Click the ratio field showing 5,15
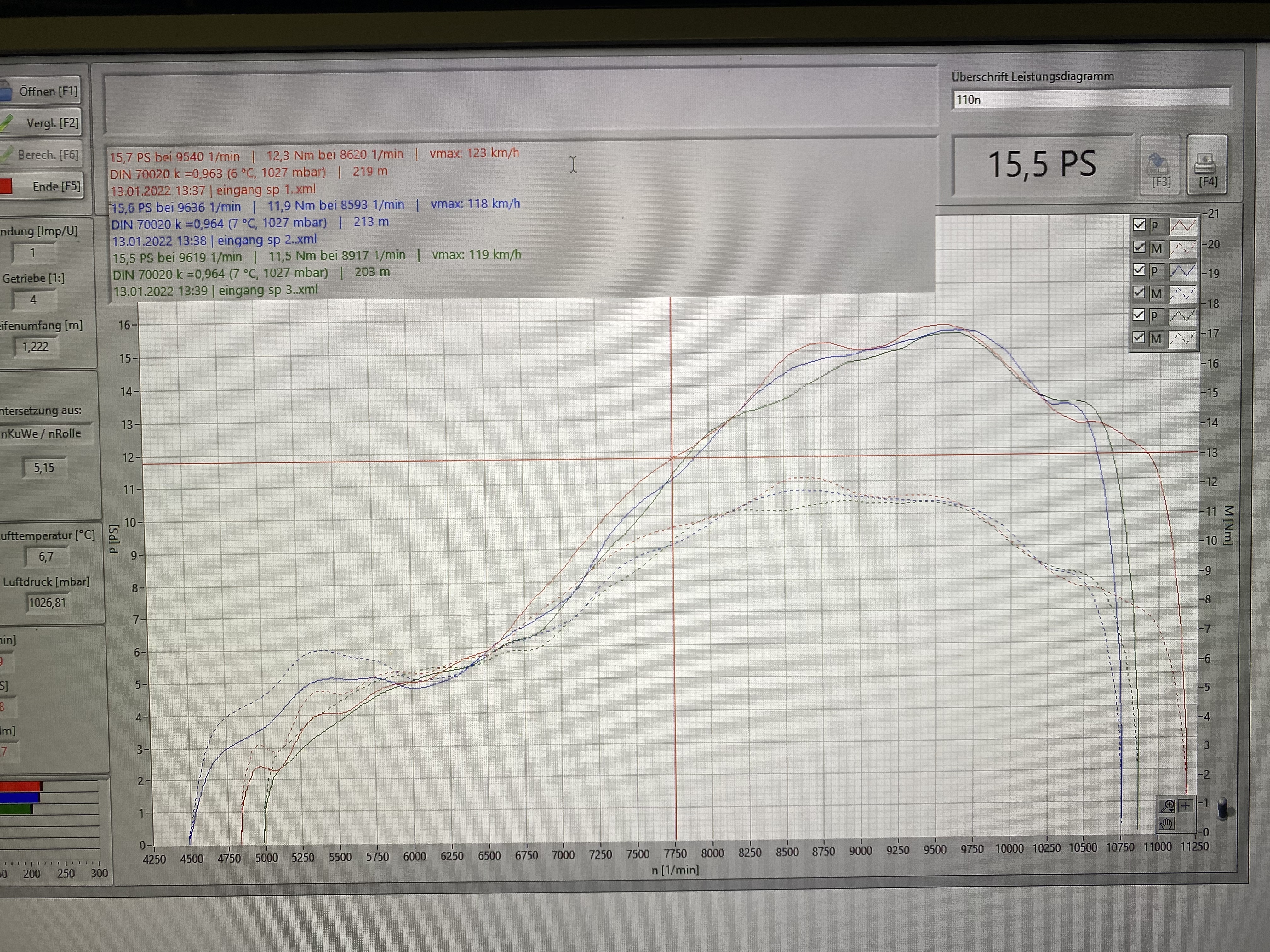This screenshot has height=952, width=1270. pyautogui.click(x=44, y=468)
